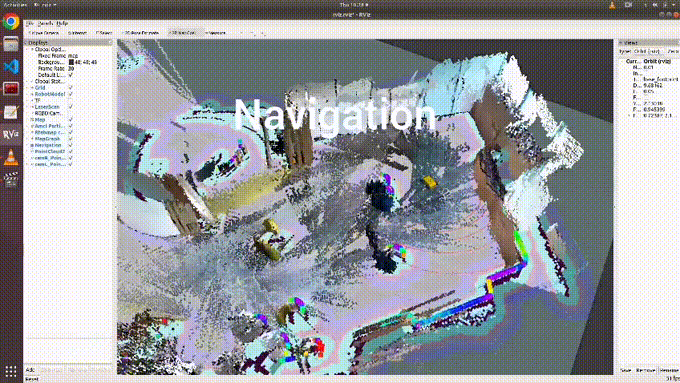Viewport: 680px width, 383px height.
Task: Toggle the LaserScan display checkbox
Action: click(x=71, y=107)
